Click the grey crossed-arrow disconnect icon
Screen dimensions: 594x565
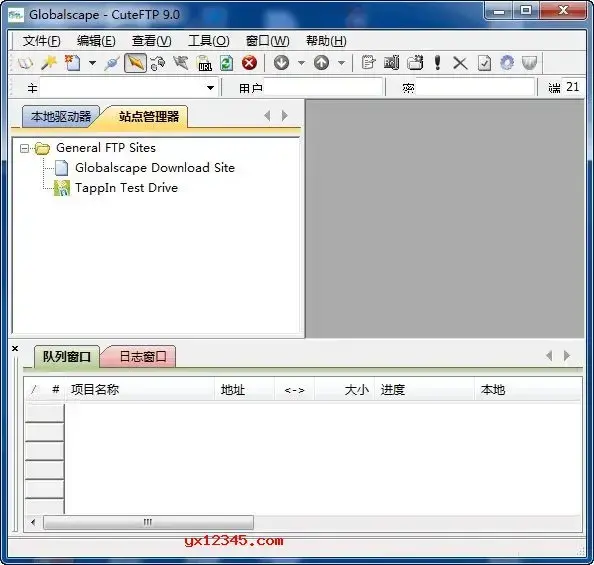(x=181, y=63)
